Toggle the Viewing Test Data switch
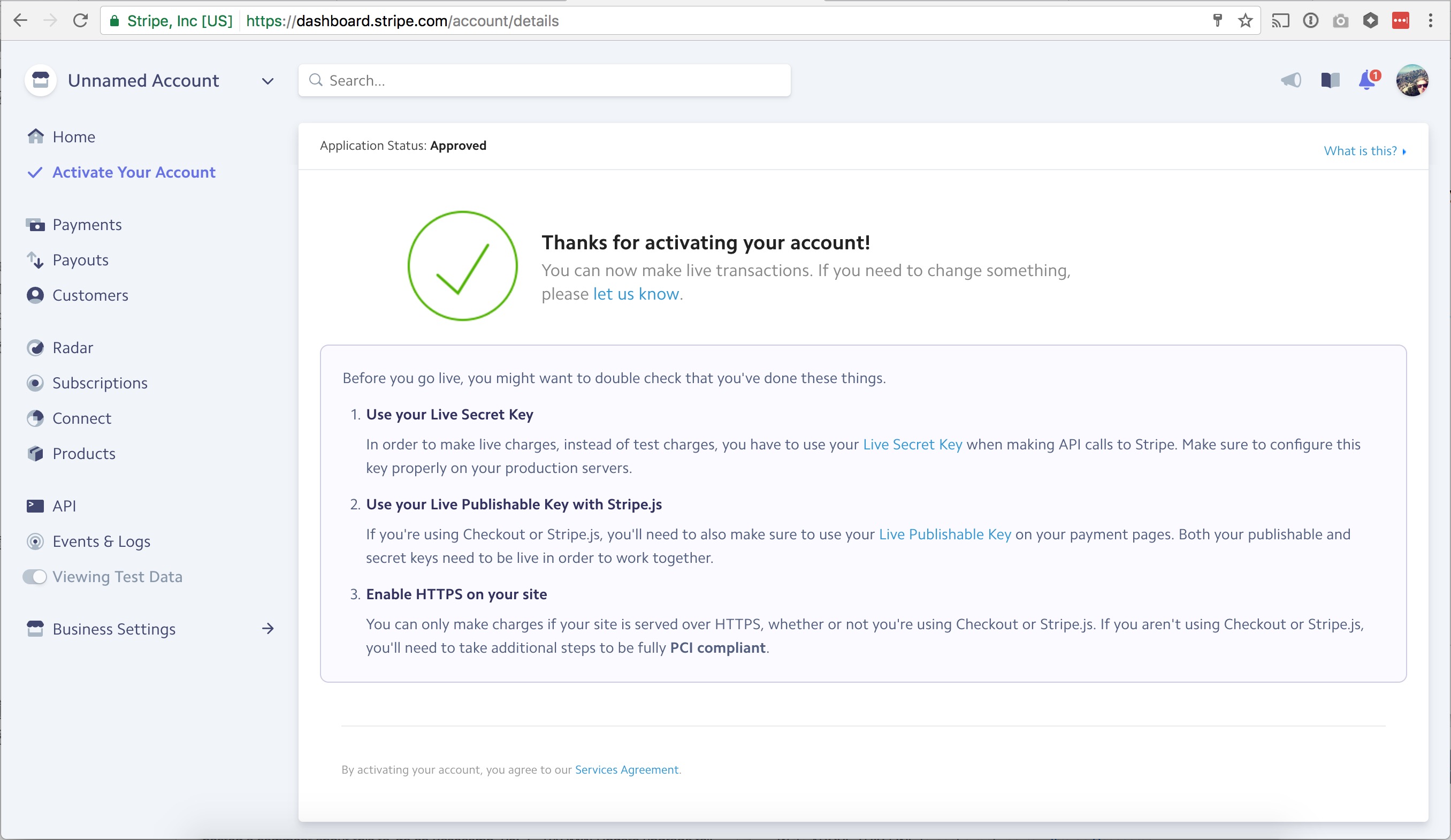Viewport: 1451px width, 840px height. (35, 576)
